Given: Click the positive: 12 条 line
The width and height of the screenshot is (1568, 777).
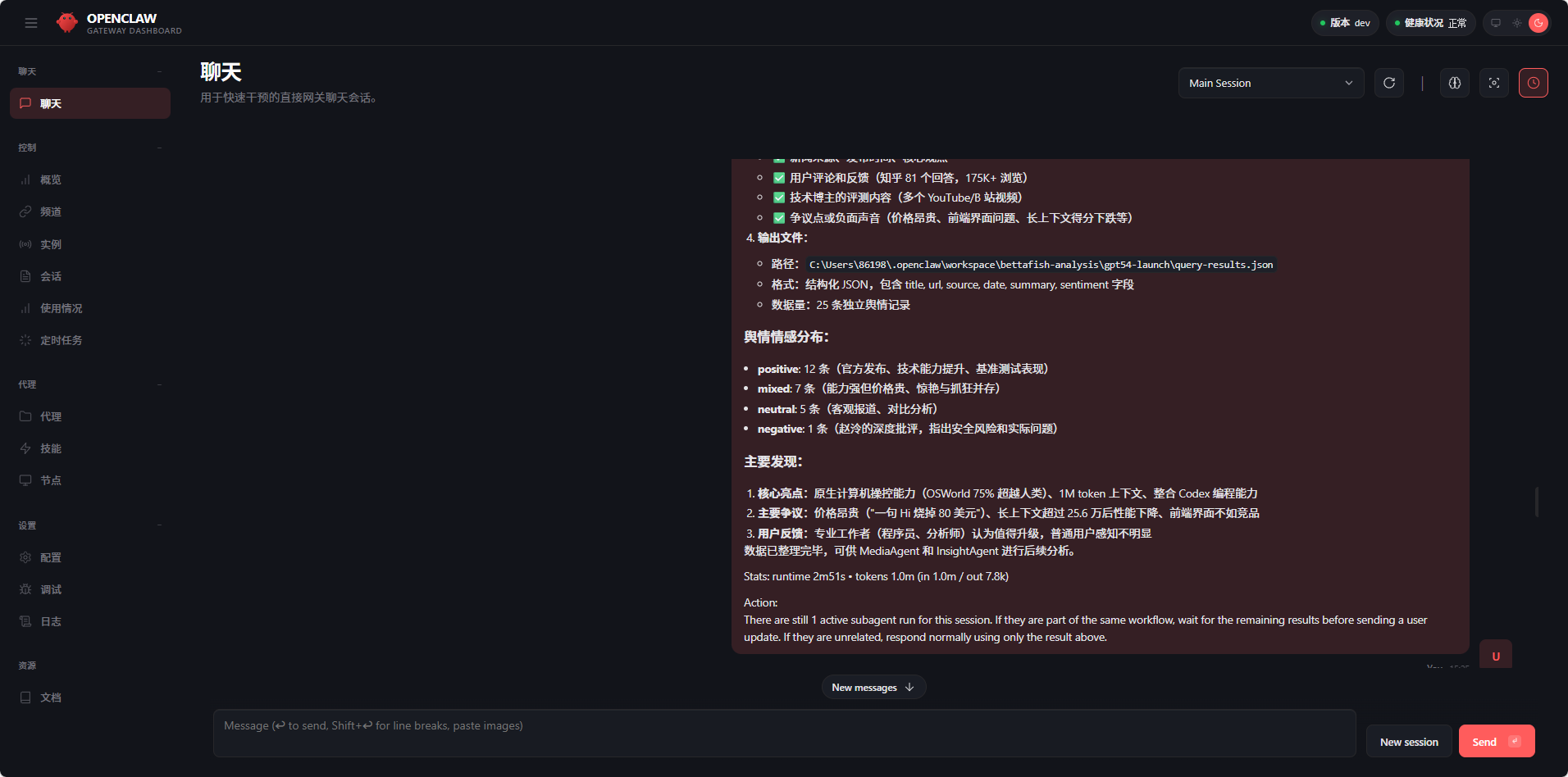Looking at the screenshot, I should point(903,369).
